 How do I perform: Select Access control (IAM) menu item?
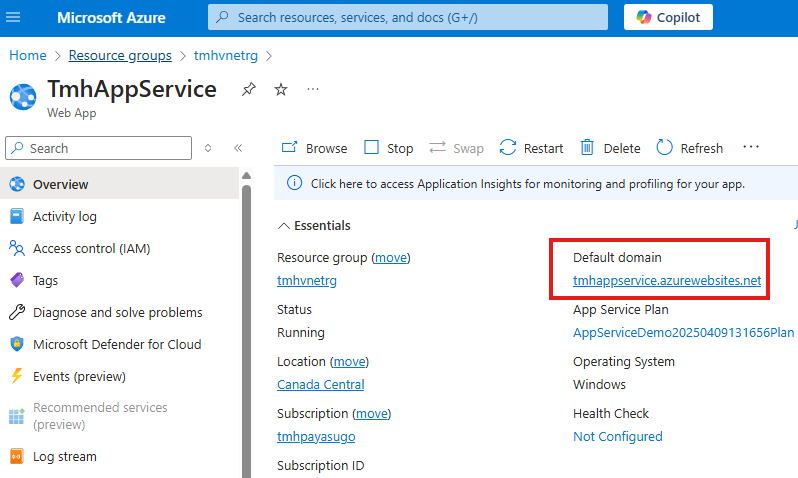pyautogui.click(x=91, y=248)
